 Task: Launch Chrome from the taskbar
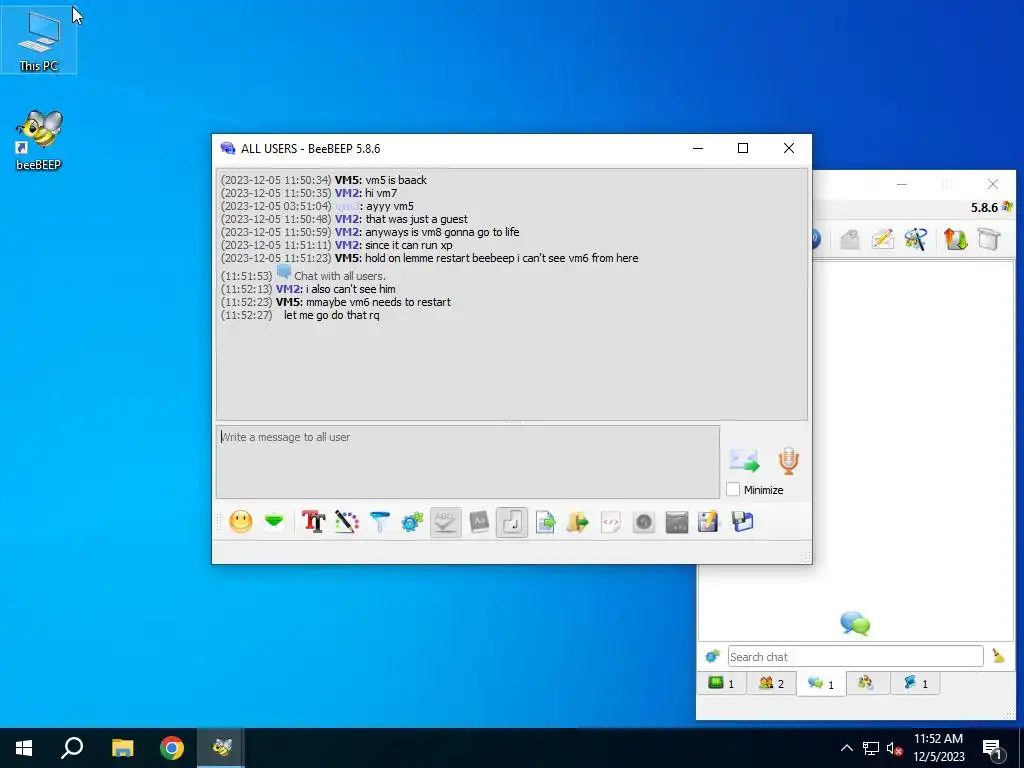[x=172, y=748]
